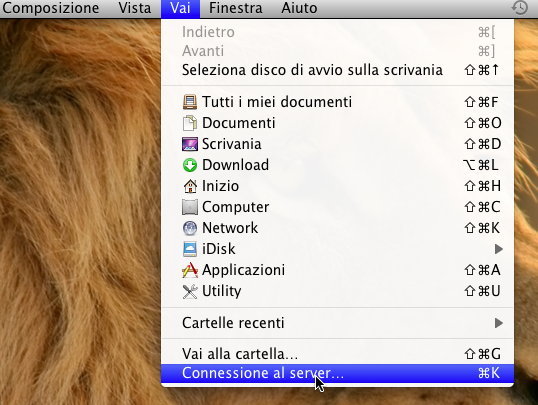Click the Scrivania desktop icon

pos(190,144)
